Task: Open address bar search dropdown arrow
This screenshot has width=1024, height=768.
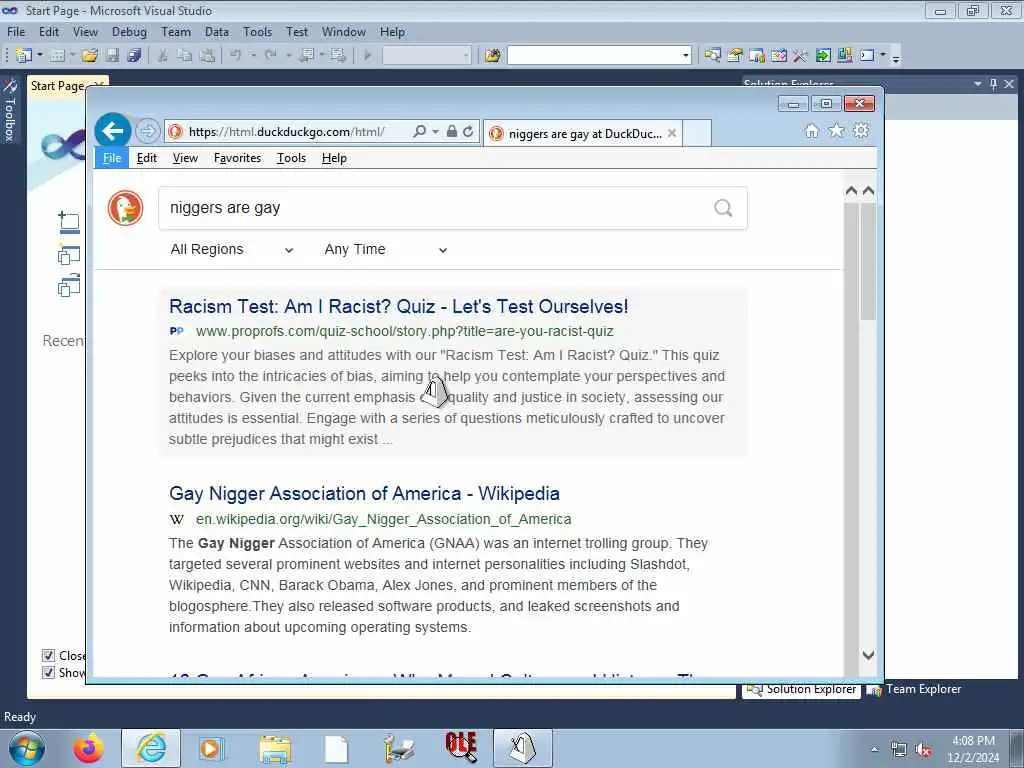Action: pyautogui.click(x=436, y=131)
